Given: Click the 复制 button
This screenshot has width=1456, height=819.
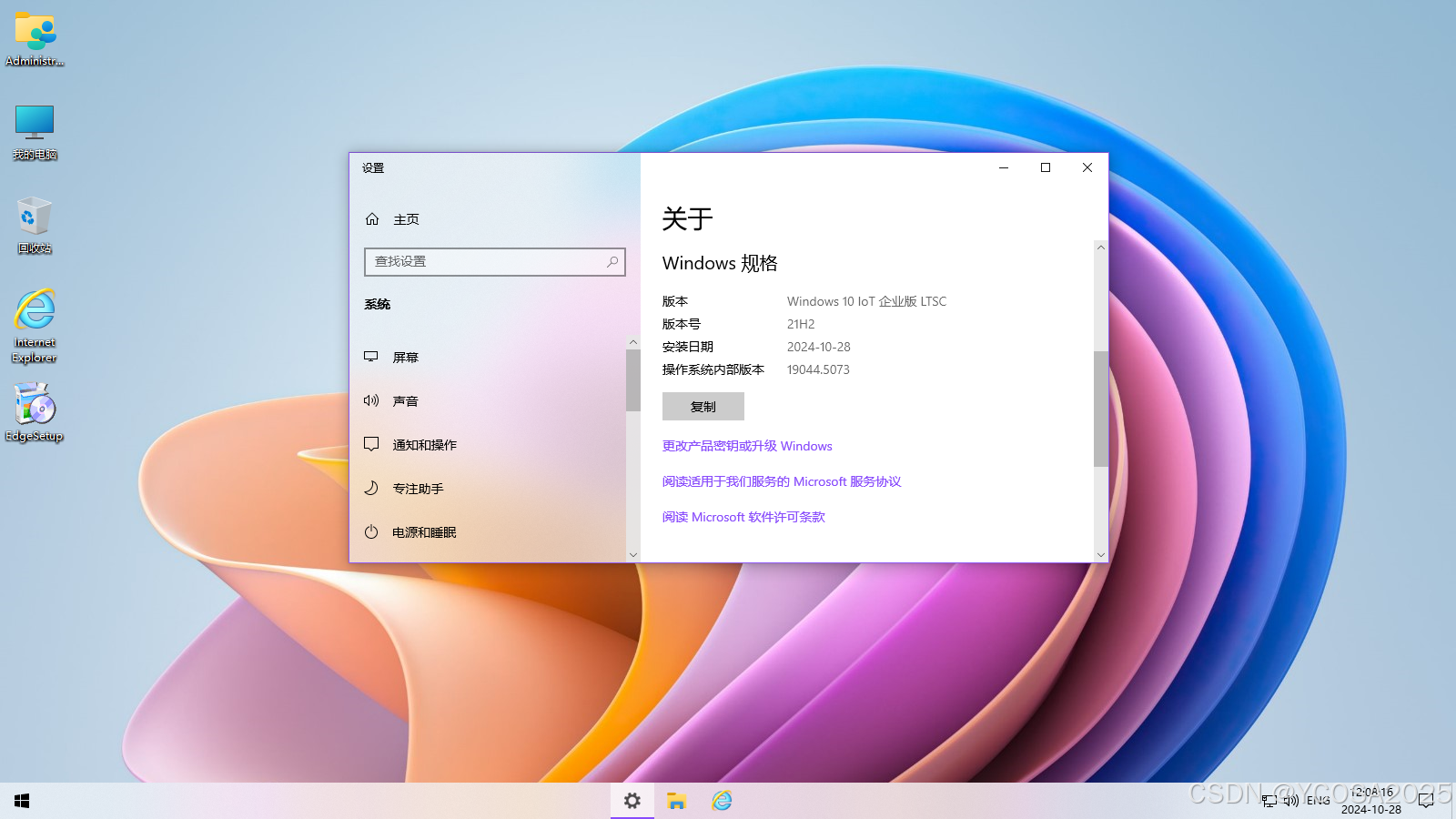Looking at the screenshot, I should (x=703, y=407).
